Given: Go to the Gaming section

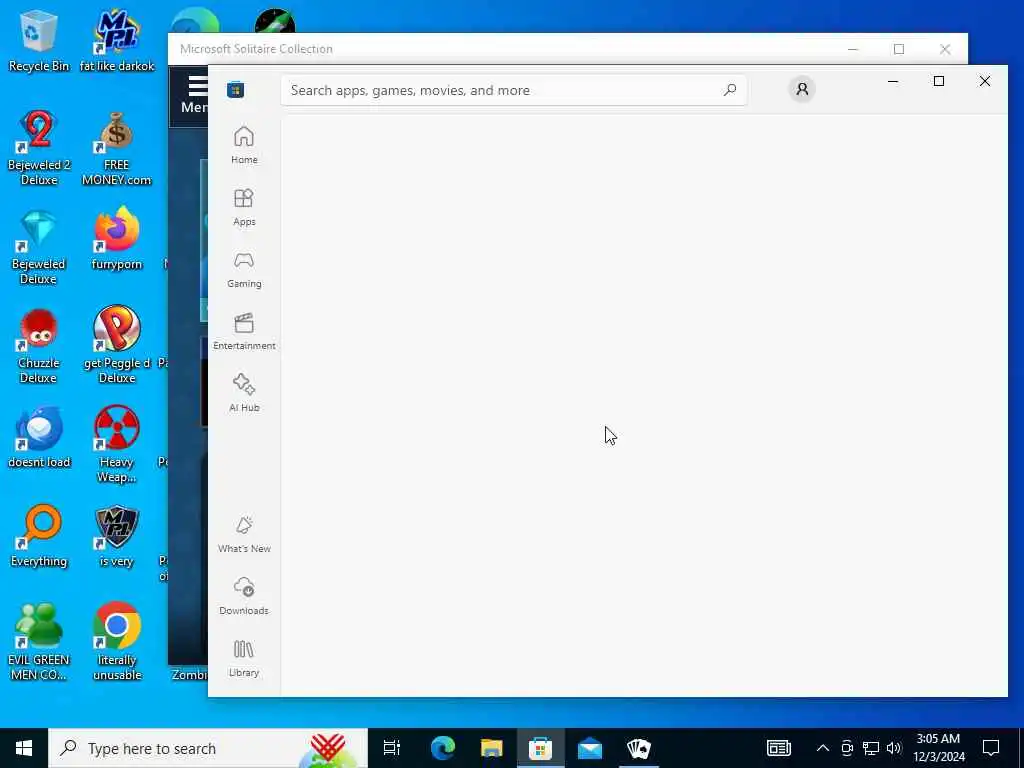Looking at the screenshot, I should [244, 269].
